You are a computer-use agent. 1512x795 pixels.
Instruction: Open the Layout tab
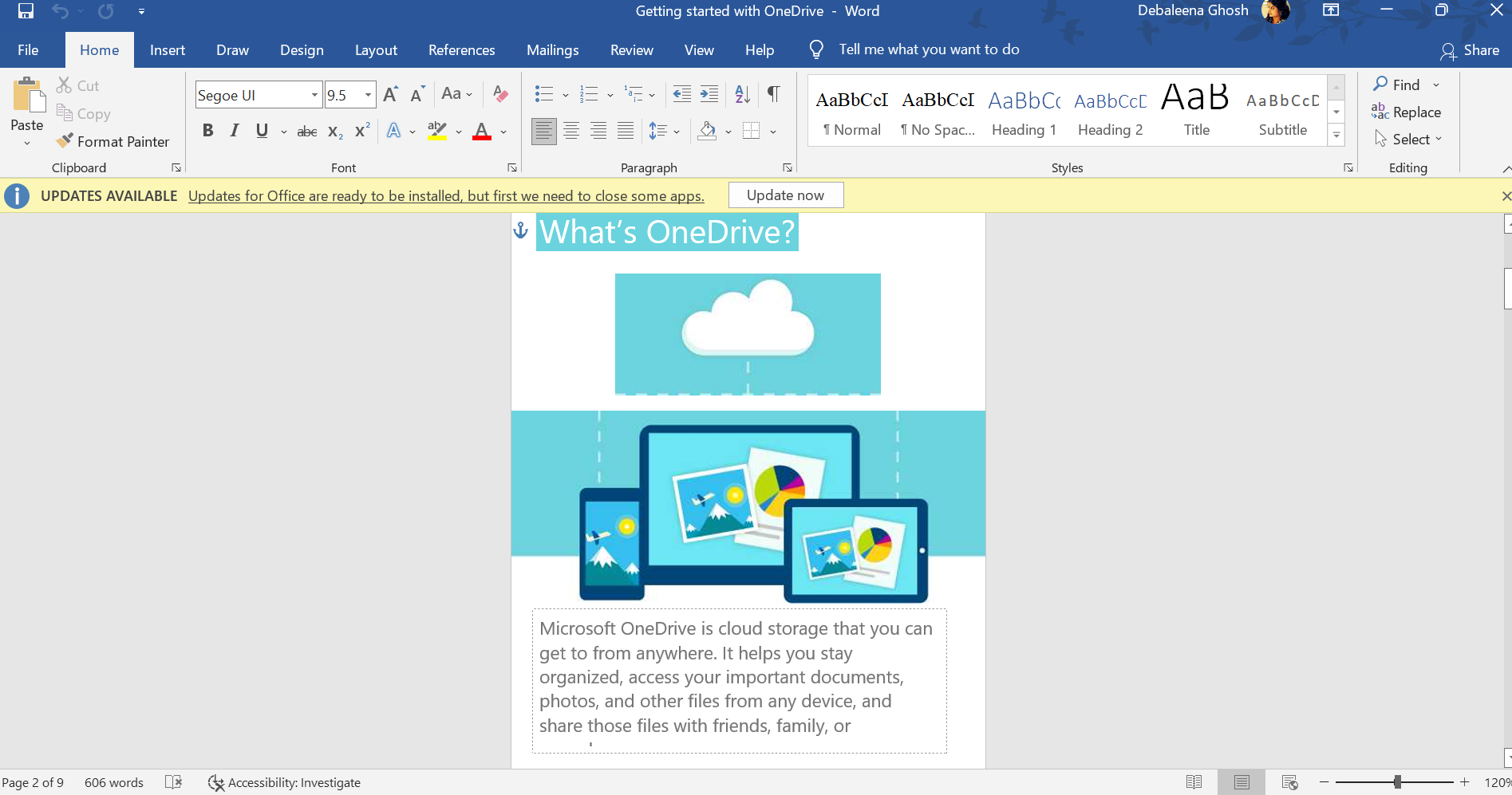tap(376, 49)
